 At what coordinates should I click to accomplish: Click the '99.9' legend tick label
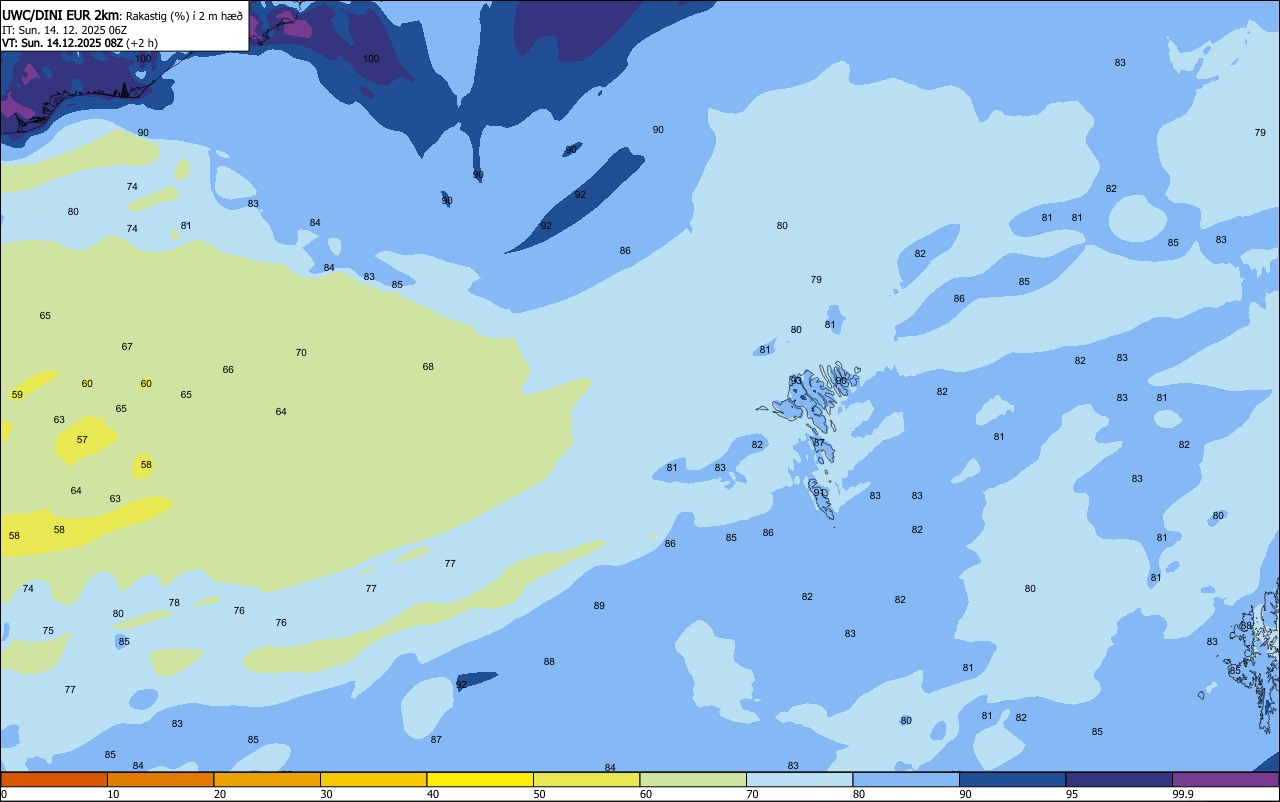[1183, 794]
